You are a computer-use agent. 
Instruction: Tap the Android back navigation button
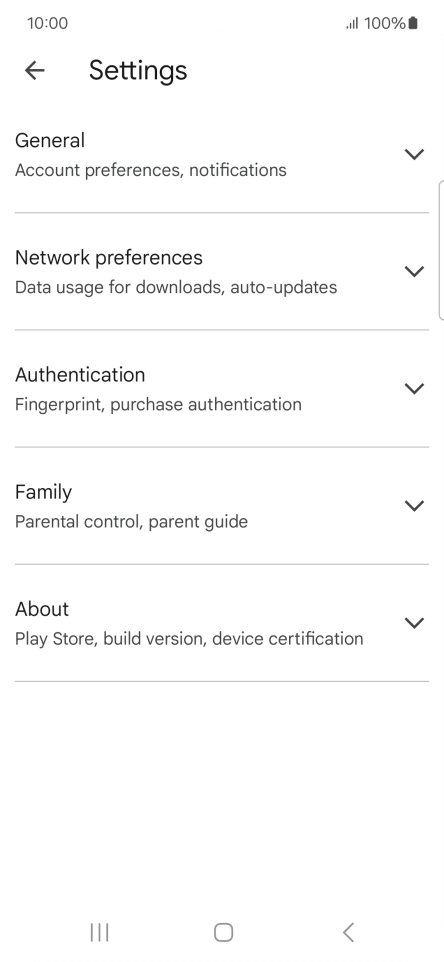(x=348, y=933)
